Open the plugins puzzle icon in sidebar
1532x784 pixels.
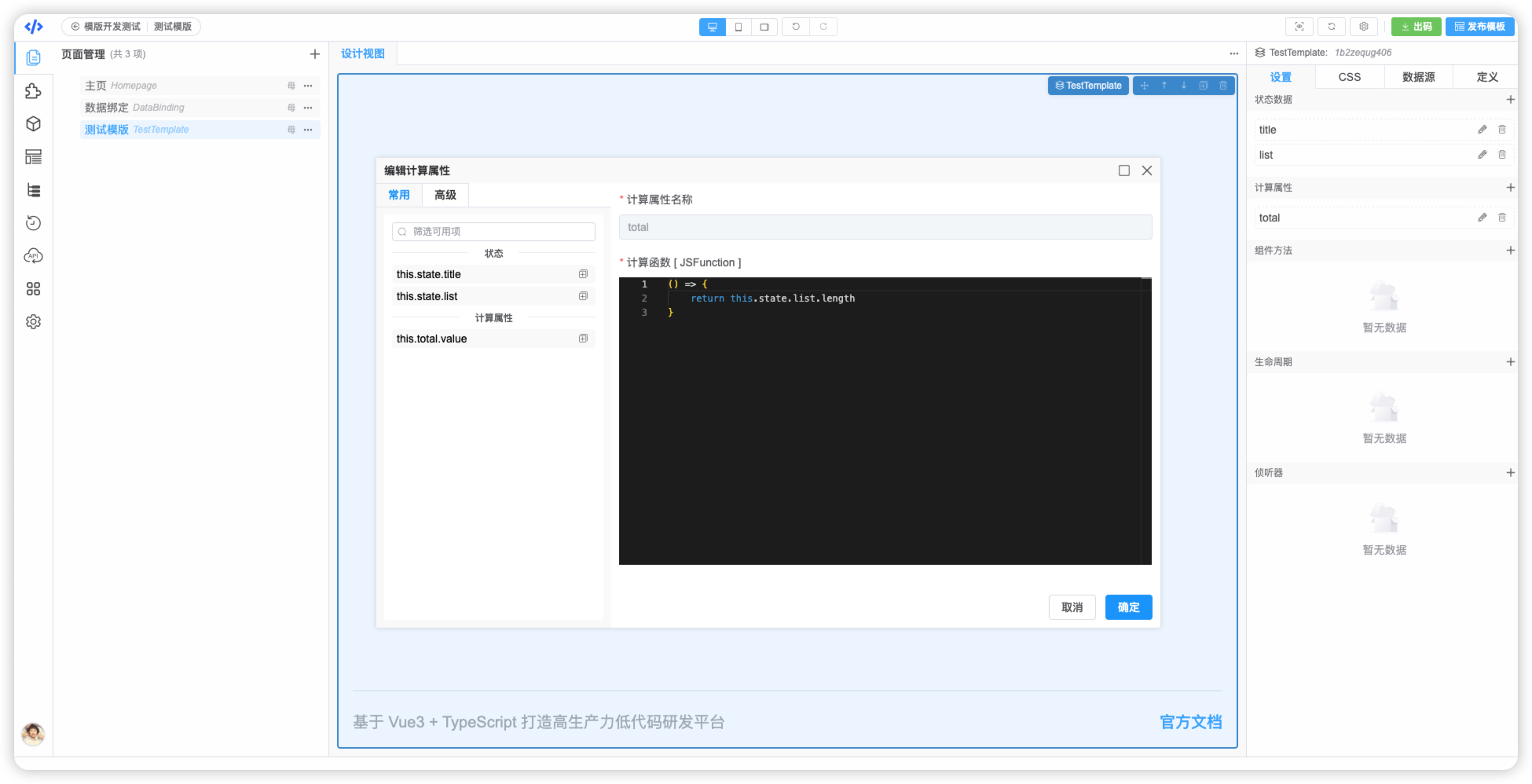(33, 91)
